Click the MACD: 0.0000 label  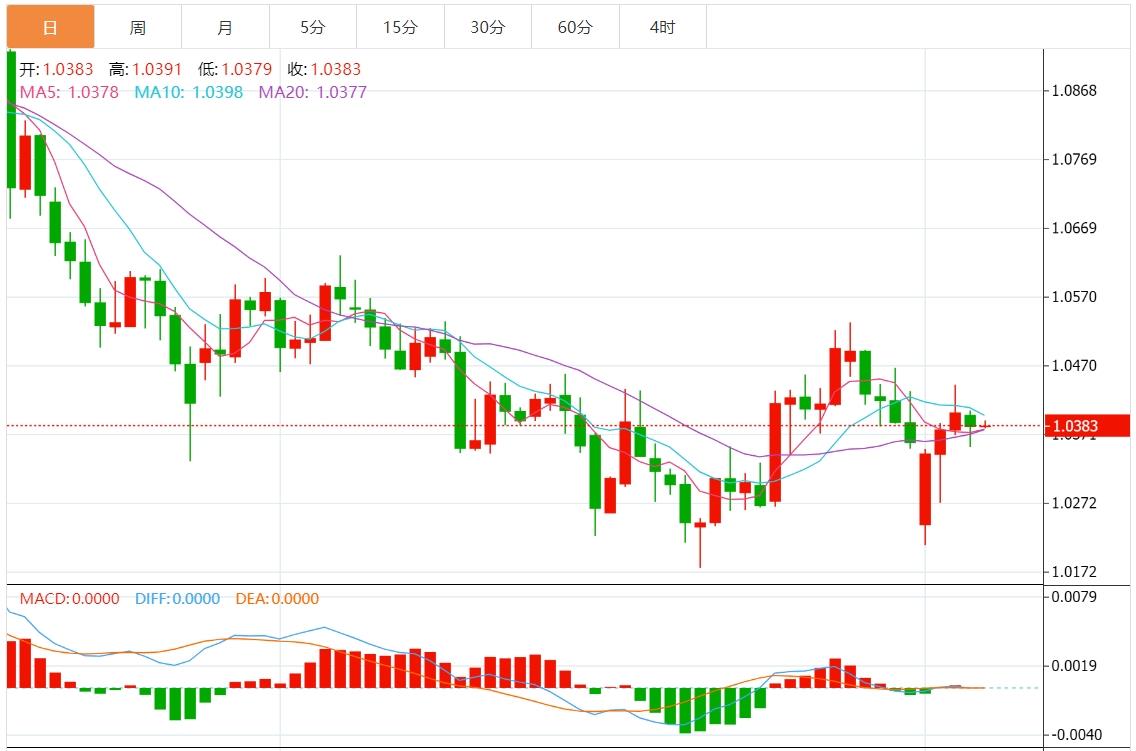70,598
